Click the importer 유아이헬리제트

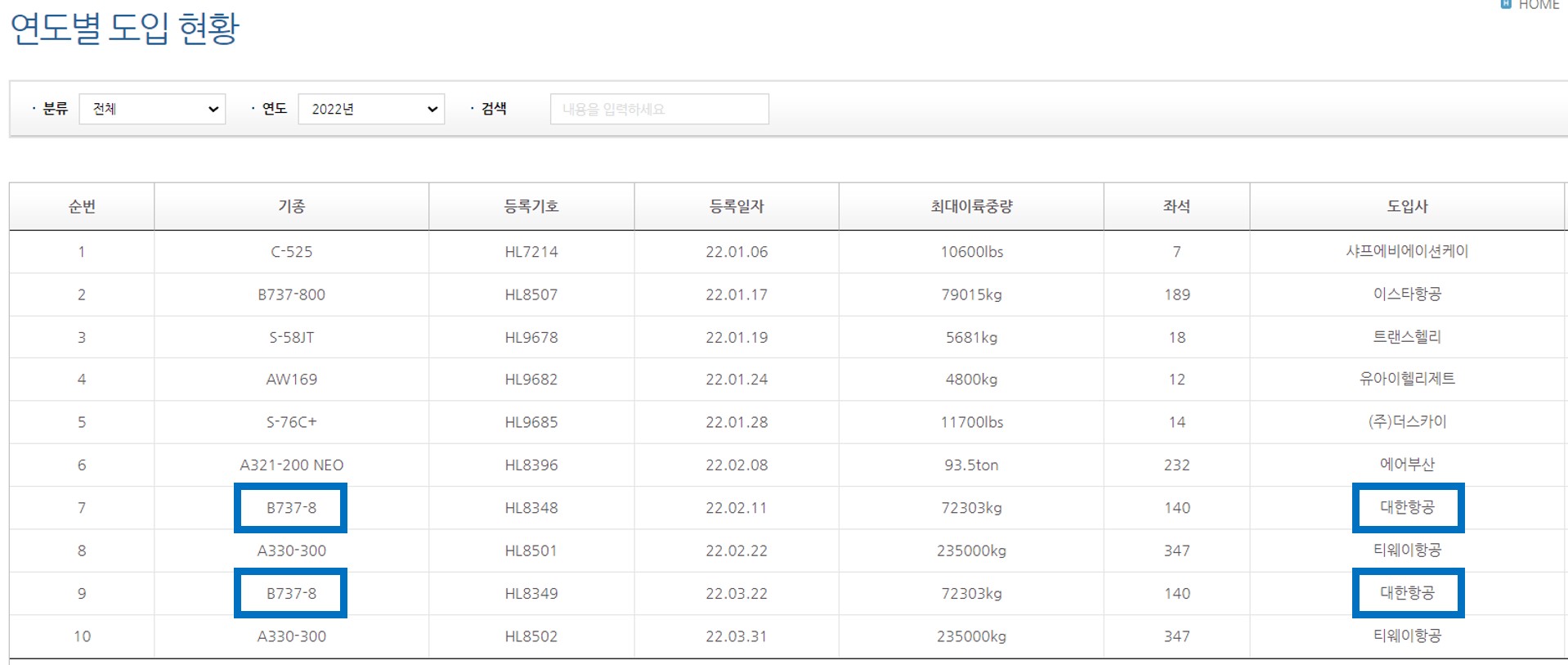coord(1407,380)
